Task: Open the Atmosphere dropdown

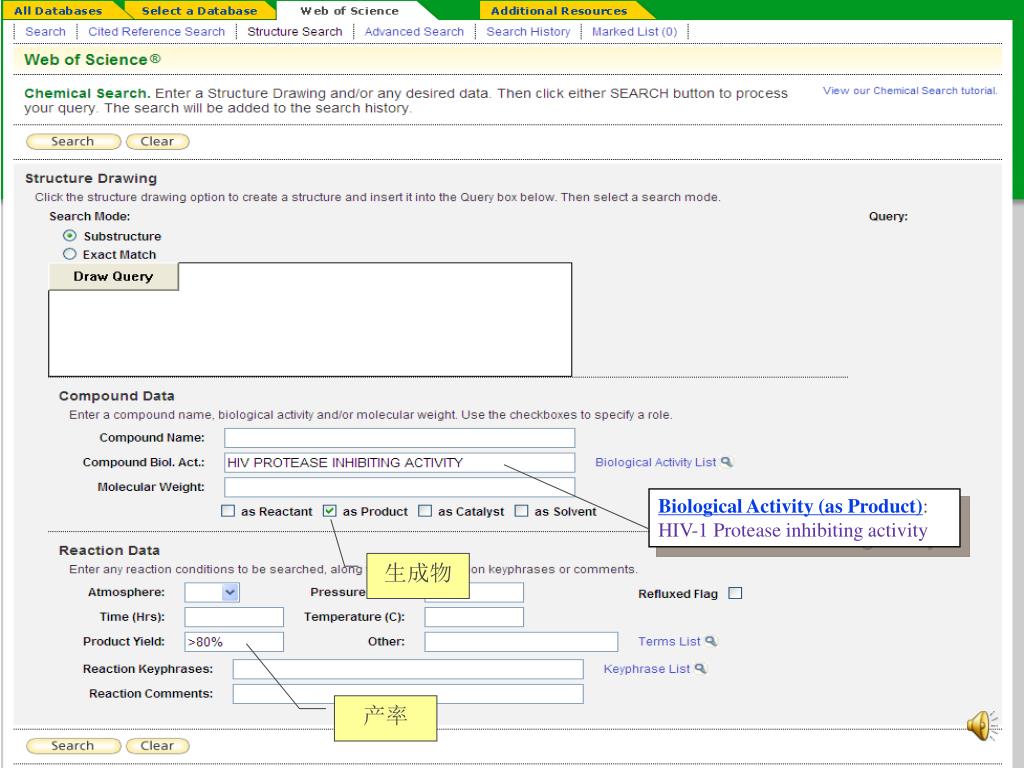Action: (x=212, y=592)
